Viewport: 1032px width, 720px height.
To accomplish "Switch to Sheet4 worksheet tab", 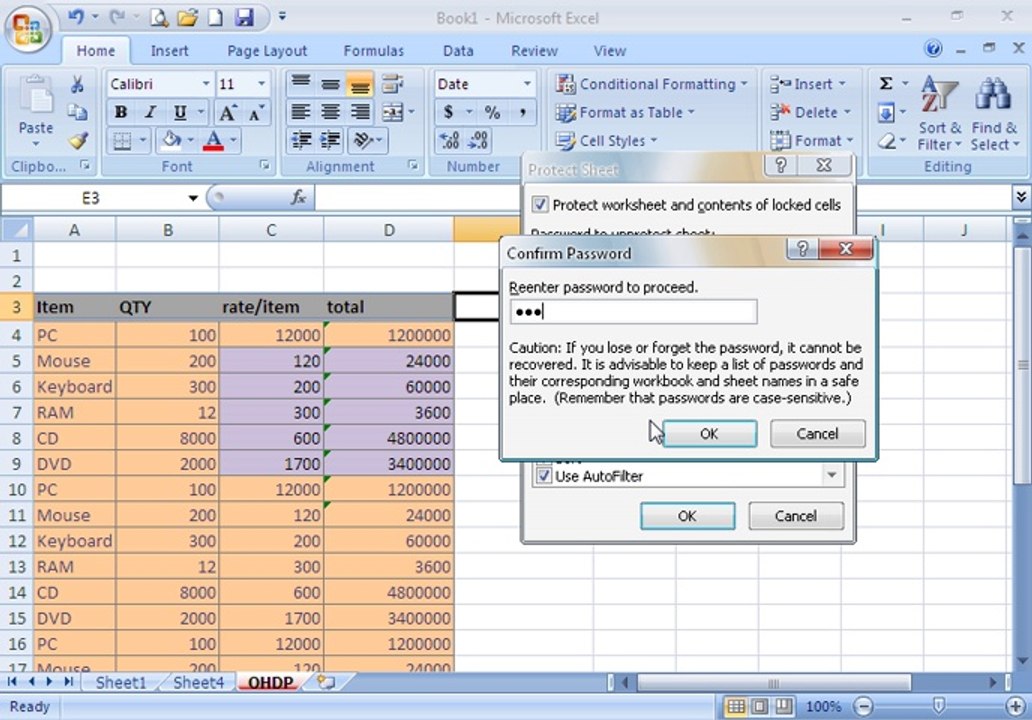I will [198, 682].
